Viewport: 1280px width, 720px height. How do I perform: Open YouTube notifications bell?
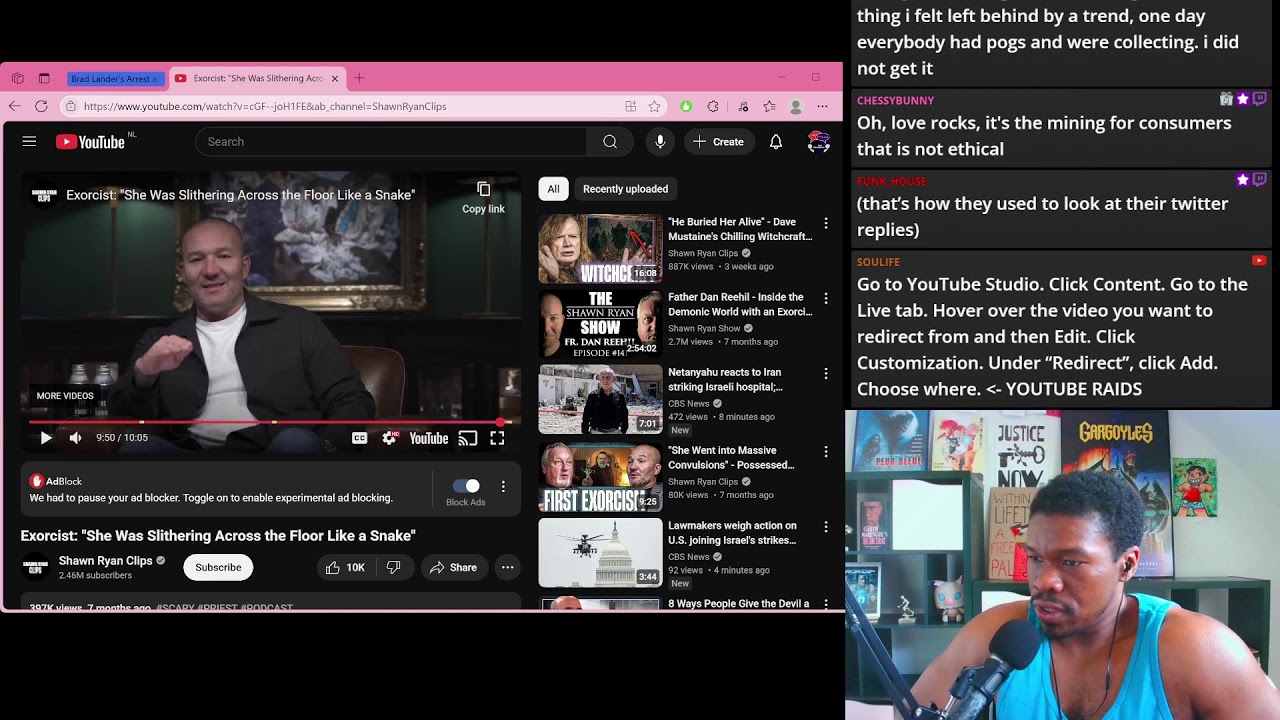776,142
